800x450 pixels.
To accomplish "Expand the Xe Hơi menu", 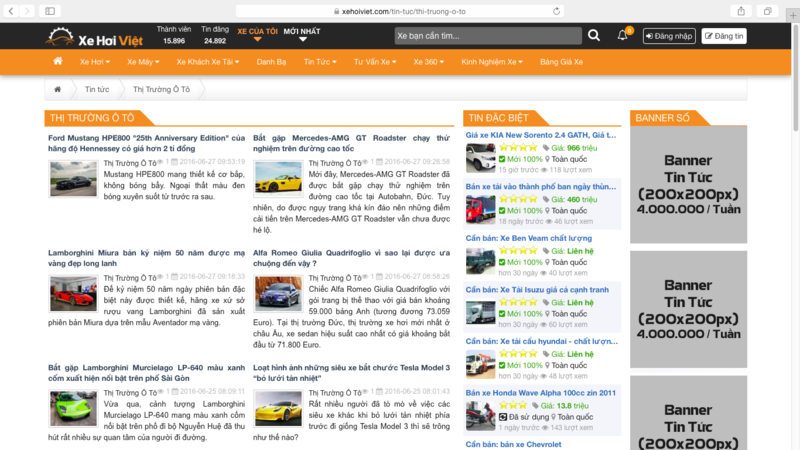I will tap(94, 62).
